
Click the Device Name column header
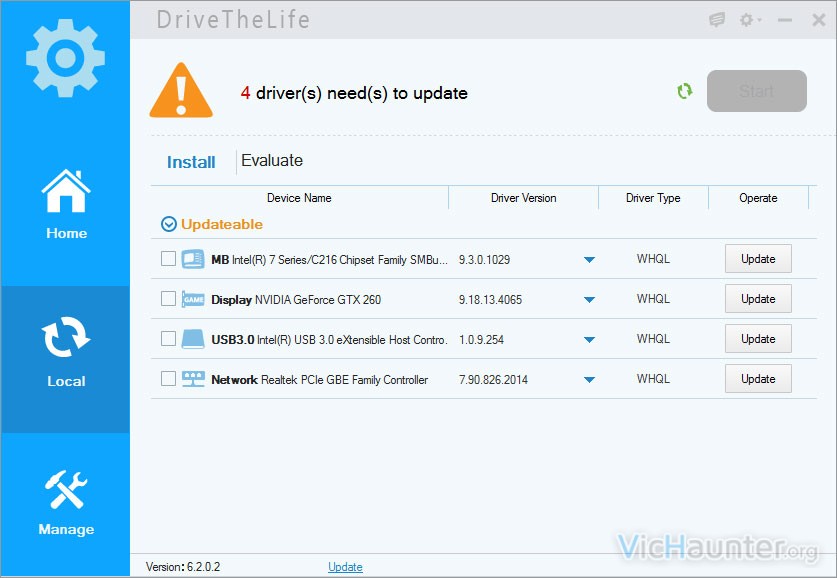point(299,198)
